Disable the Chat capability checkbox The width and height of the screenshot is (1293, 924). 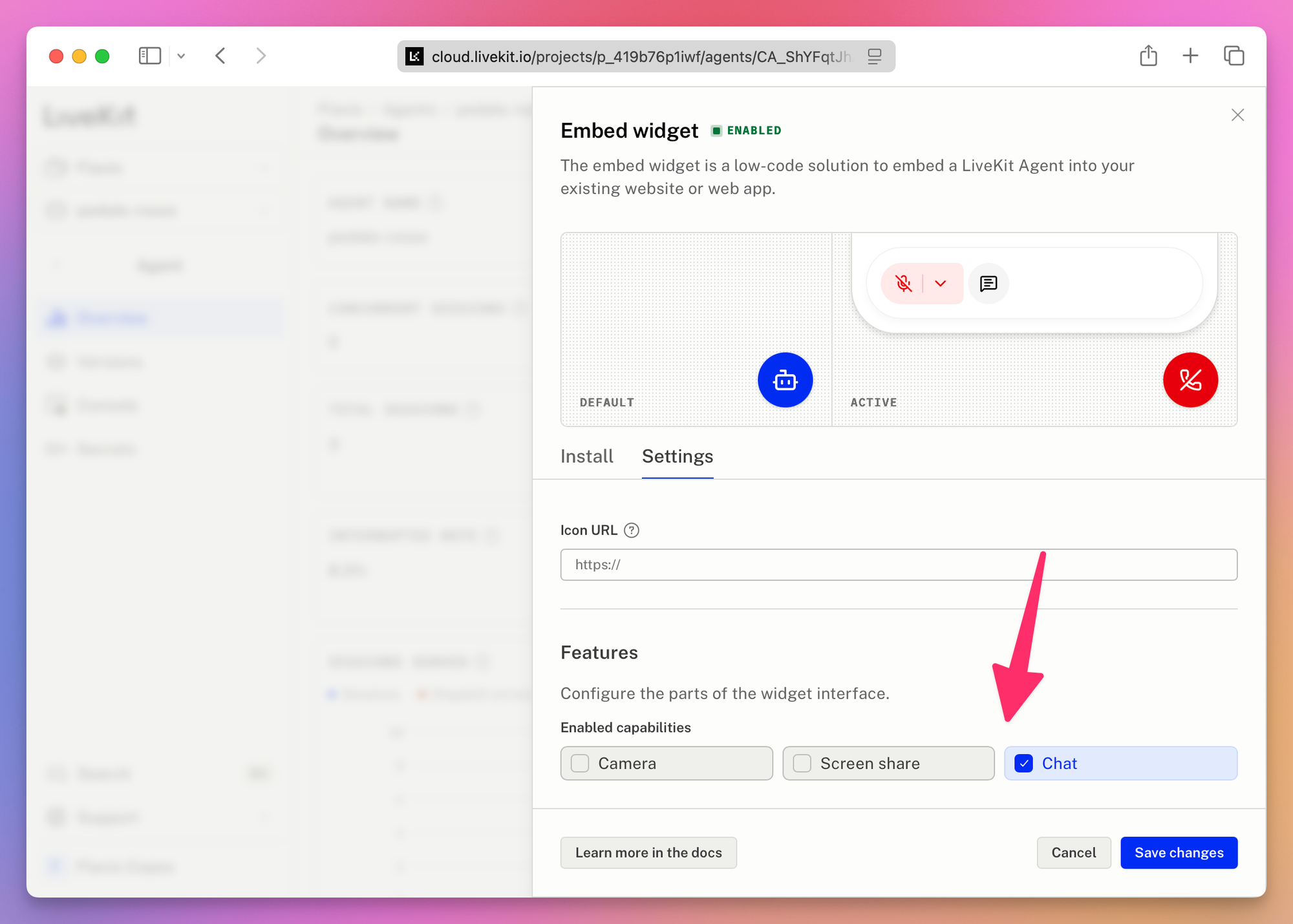pos(1024,763)
